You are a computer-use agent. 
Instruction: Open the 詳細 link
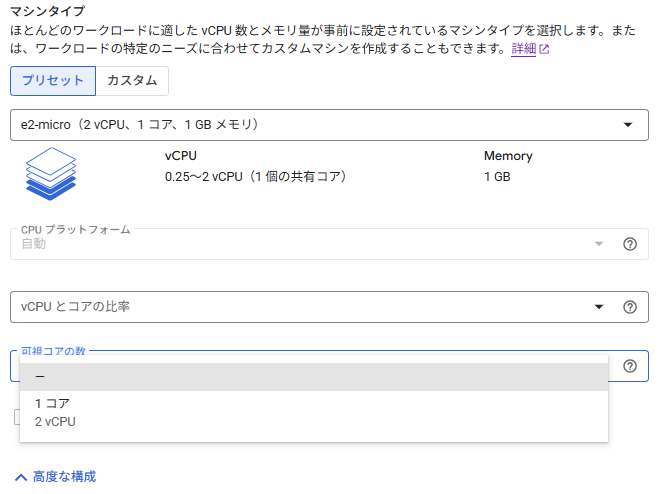click(x=523, y=49)
